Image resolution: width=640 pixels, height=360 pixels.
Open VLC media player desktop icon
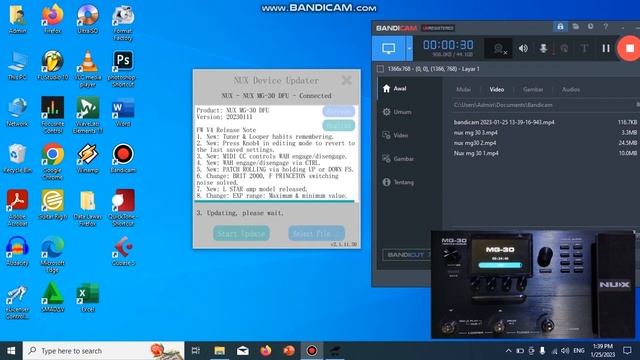tap(88, 69)
